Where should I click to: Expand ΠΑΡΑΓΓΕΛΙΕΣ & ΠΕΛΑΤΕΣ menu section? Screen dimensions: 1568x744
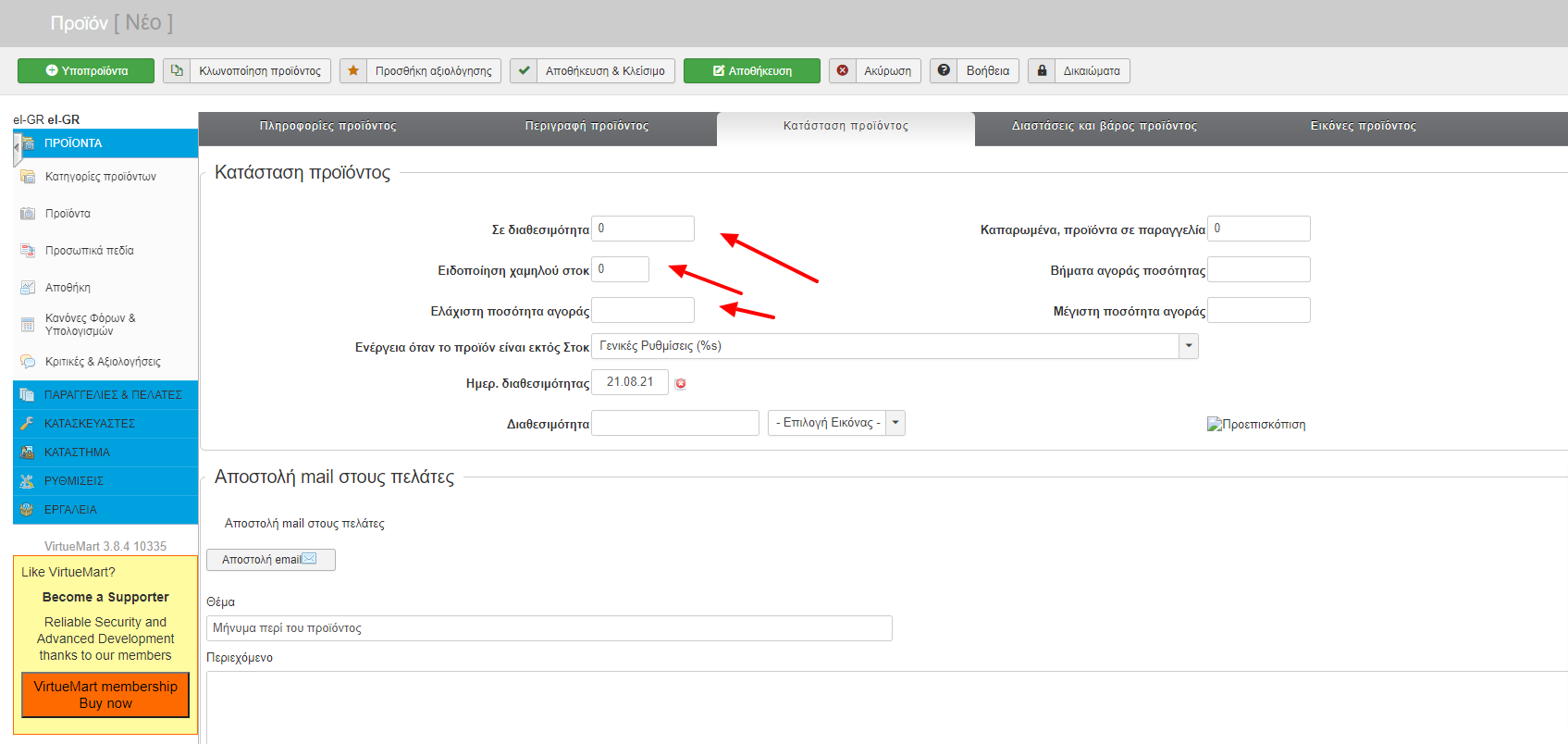(105, 395)
